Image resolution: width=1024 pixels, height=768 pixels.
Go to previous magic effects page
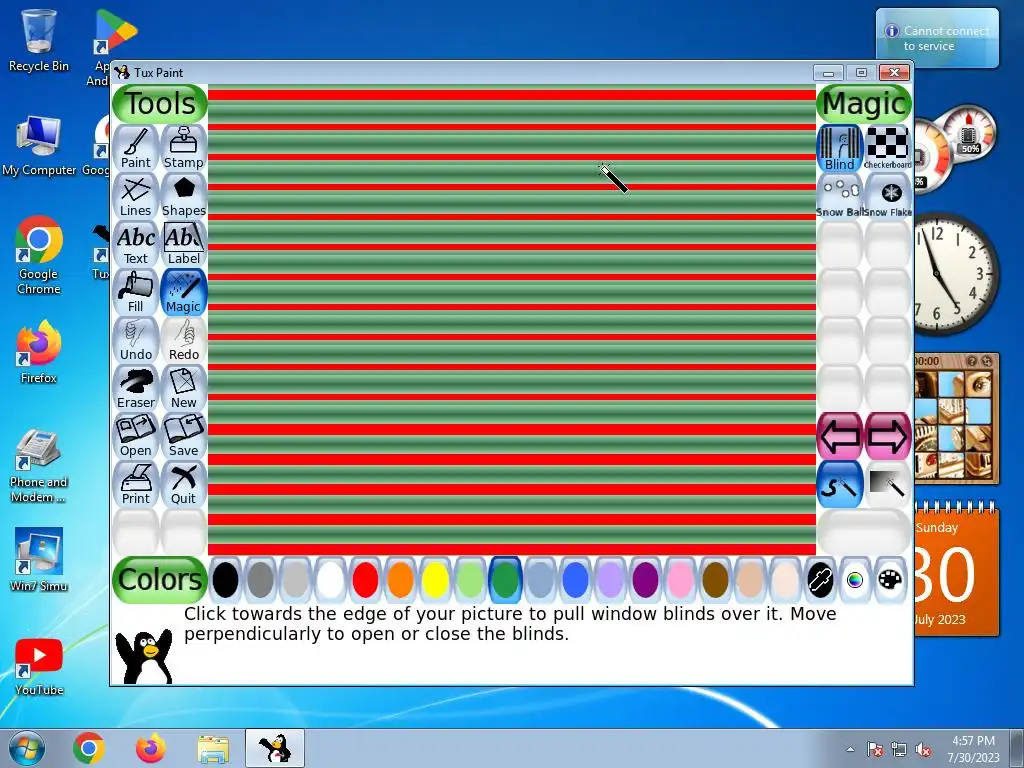point(840,436)
